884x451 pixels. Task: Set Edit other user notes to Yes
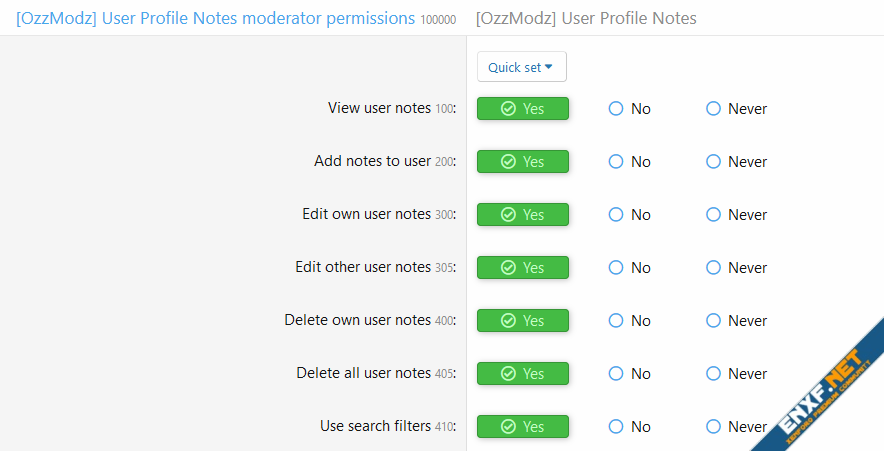(x=522, y=267)
